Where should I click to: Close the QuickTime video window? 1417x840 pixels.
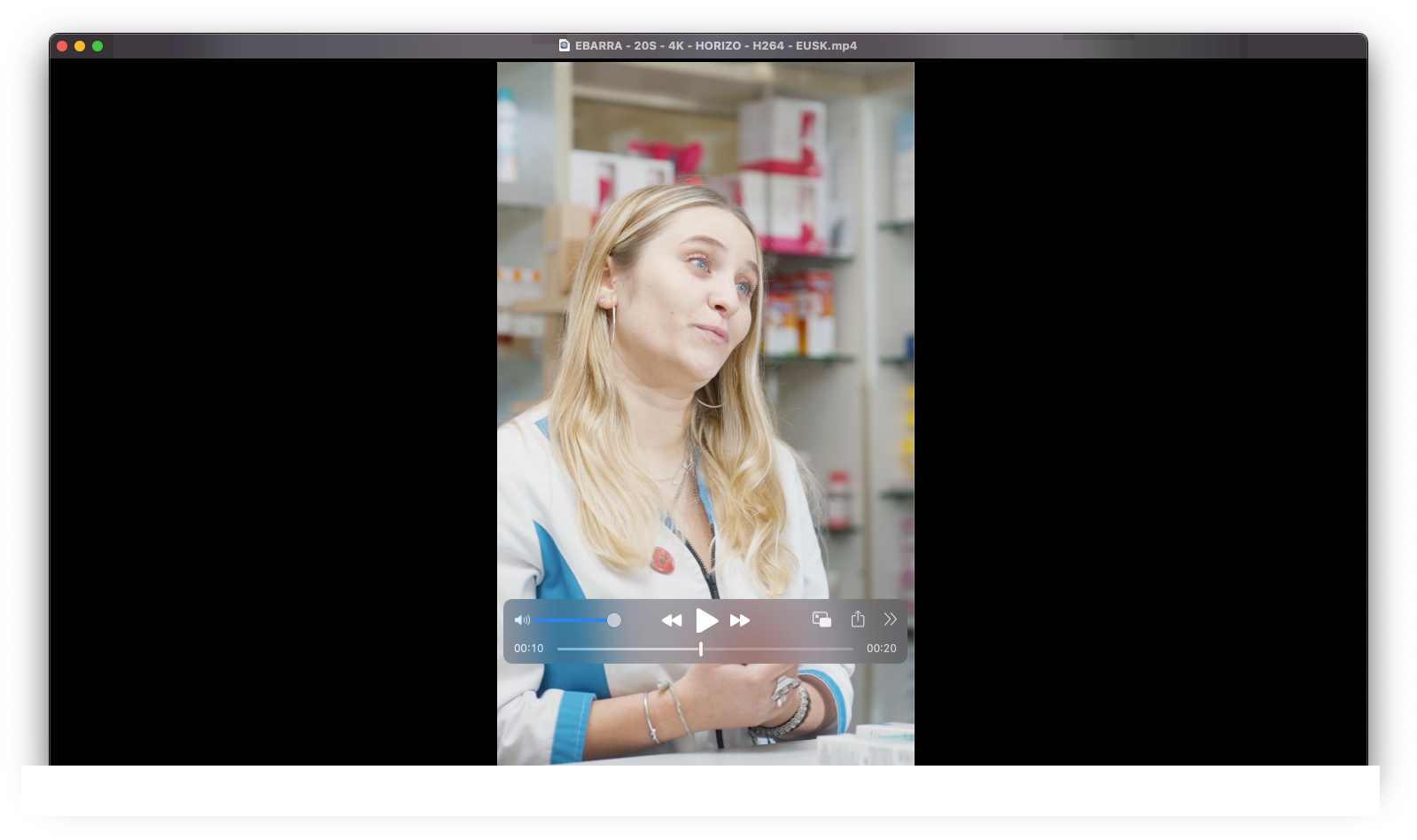pos(62,46)
